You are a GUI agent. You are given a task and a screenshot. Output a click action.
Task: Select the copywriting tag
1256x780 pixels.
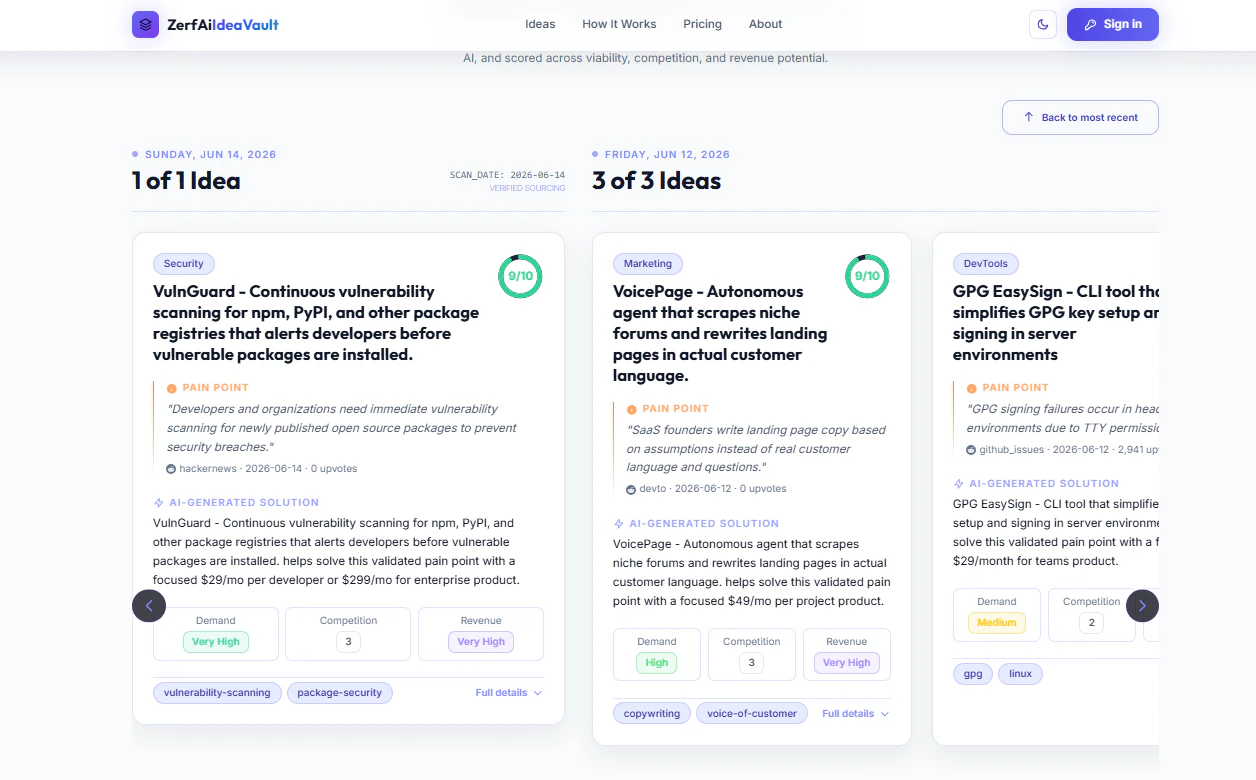tap(652, 713)
